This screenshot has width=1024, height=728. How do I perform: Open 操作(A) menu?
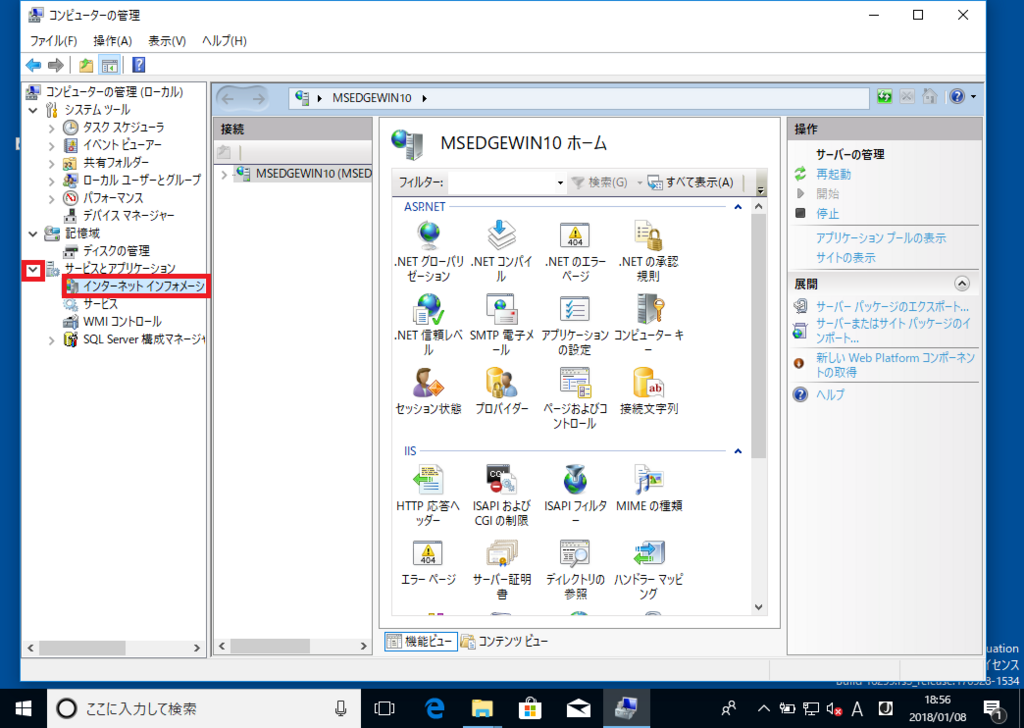112,40
